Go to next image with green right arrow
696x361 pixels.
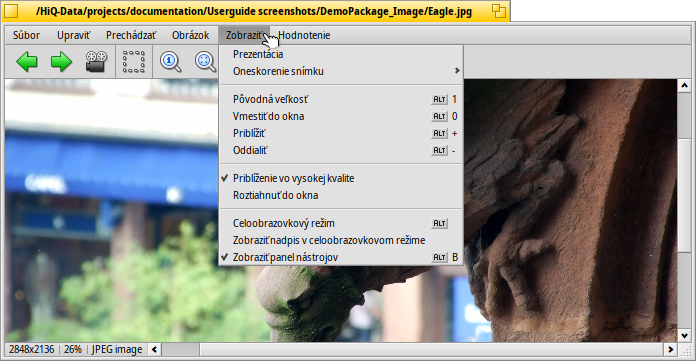61,61
